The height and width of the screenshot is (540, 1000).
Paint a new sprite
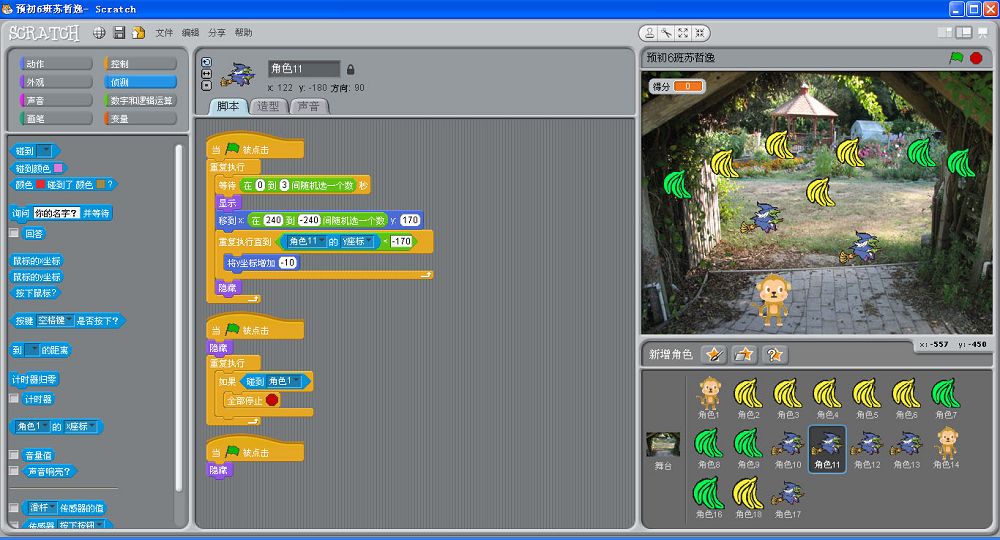pos(714,354)
